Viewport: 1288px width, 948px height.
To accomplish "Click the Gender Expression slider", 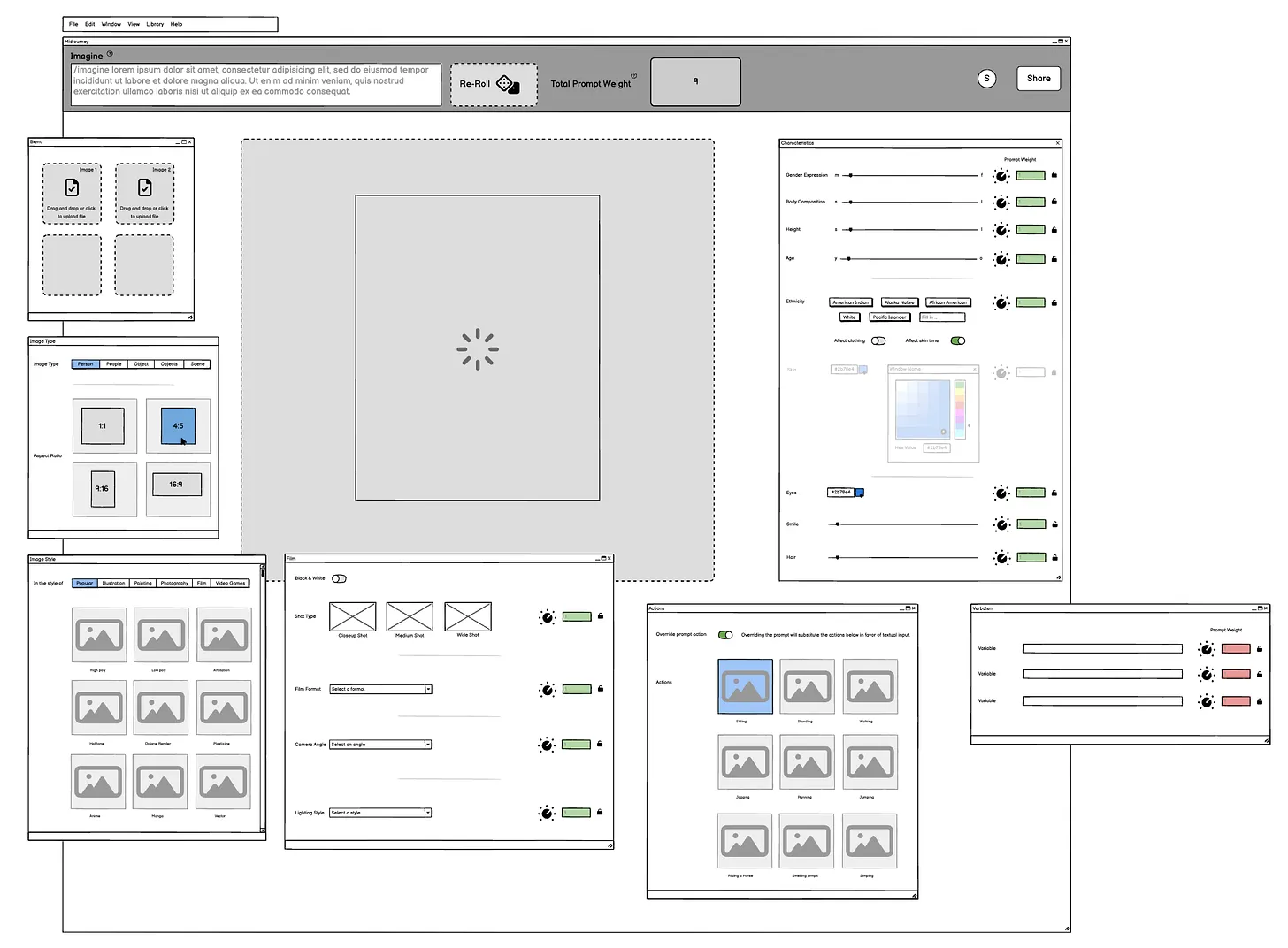I will tap(910, 175).
